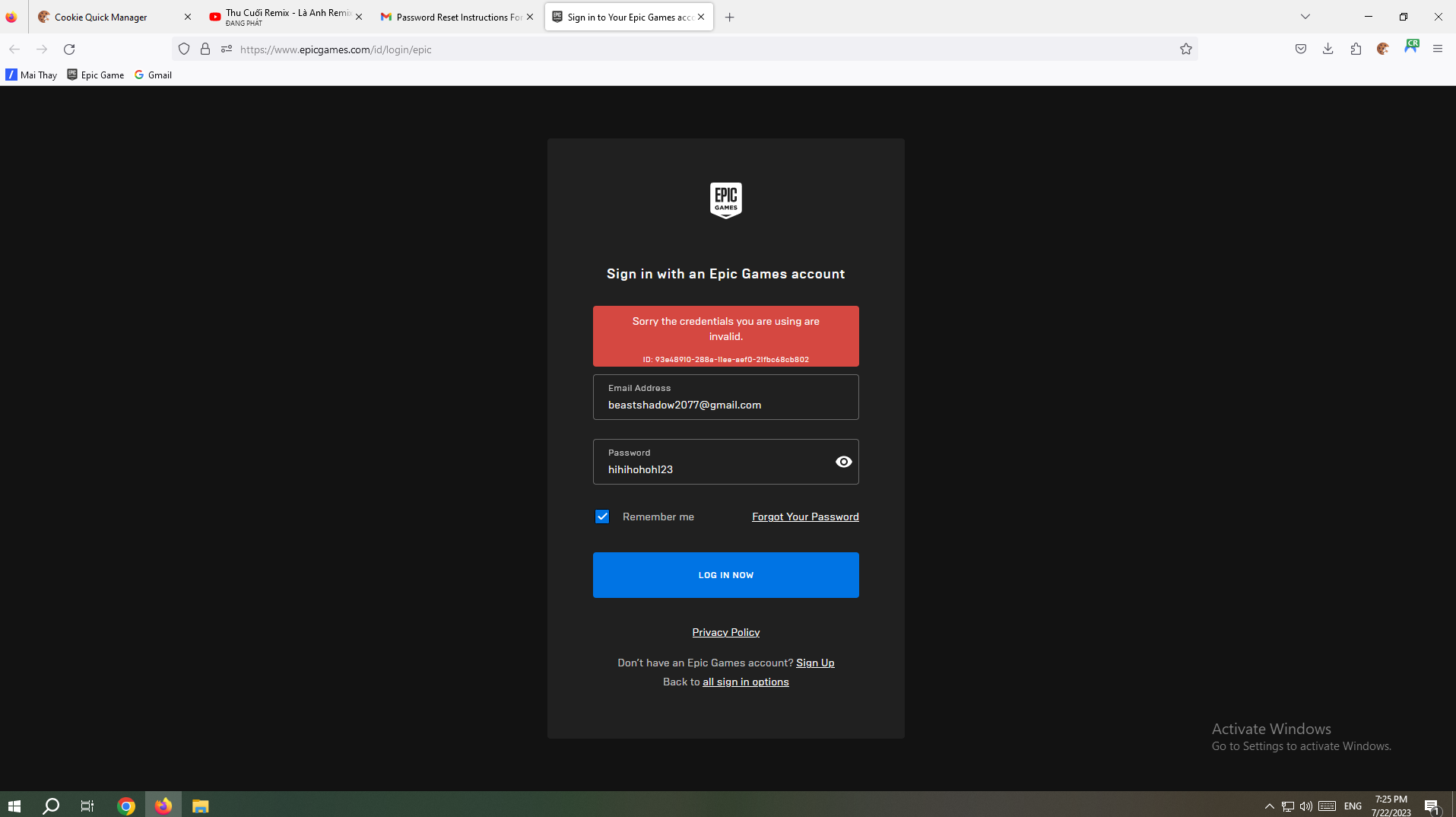Open the Privacy Policy link

pyautogui.click(x=726, y=632)
